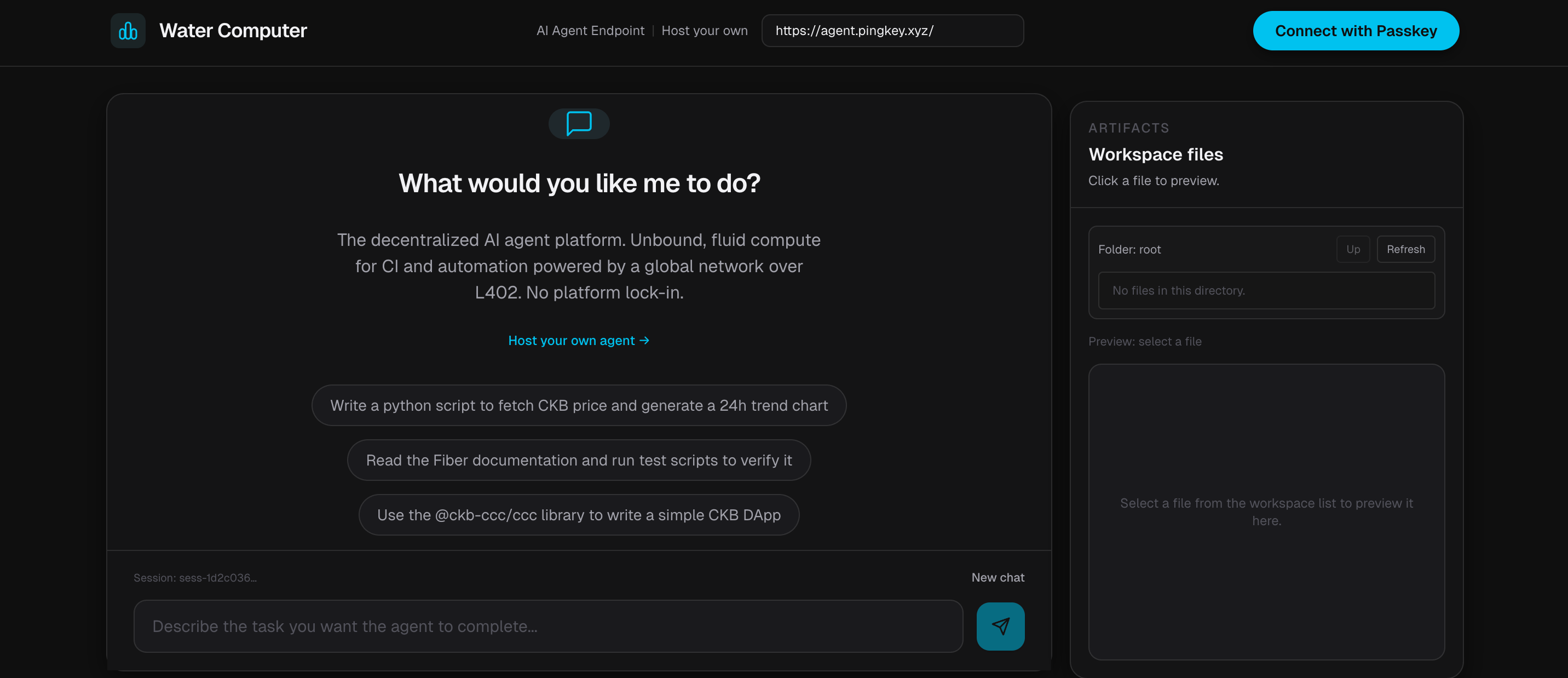Click the AI Agent Endpoint label

point(590,31)
